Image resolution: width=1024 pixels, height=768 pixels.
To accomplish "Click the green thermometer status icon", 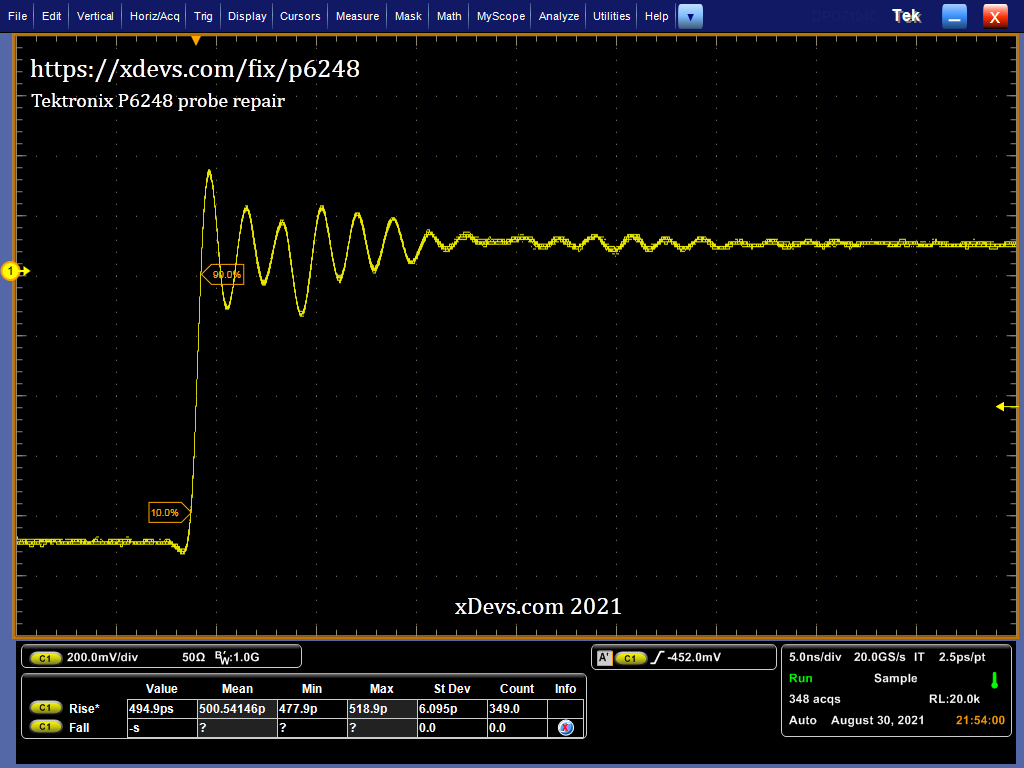I will pyautogui.click(x=995, y=680).
